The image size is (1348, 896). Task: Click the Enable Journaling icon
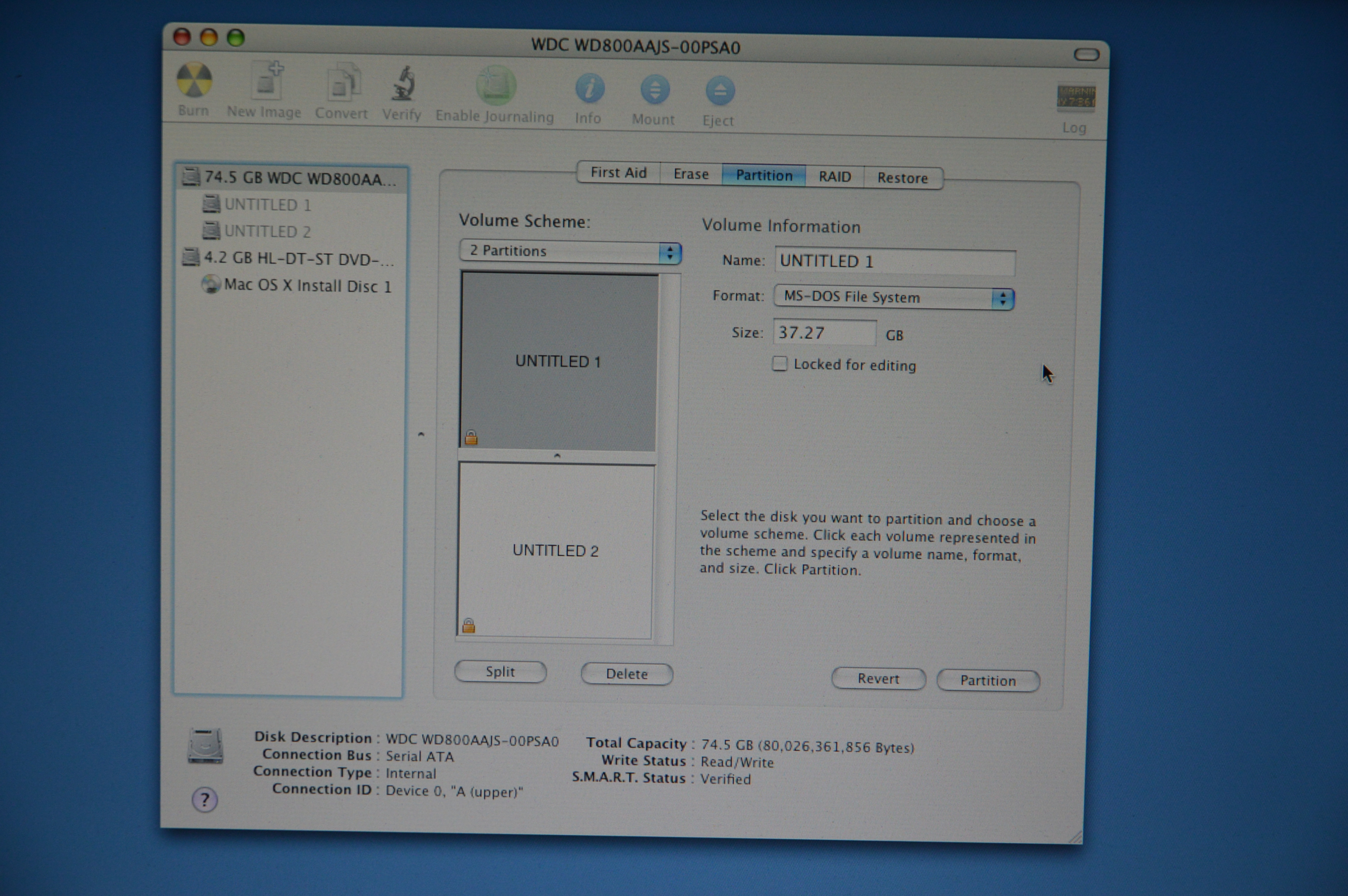496,86
